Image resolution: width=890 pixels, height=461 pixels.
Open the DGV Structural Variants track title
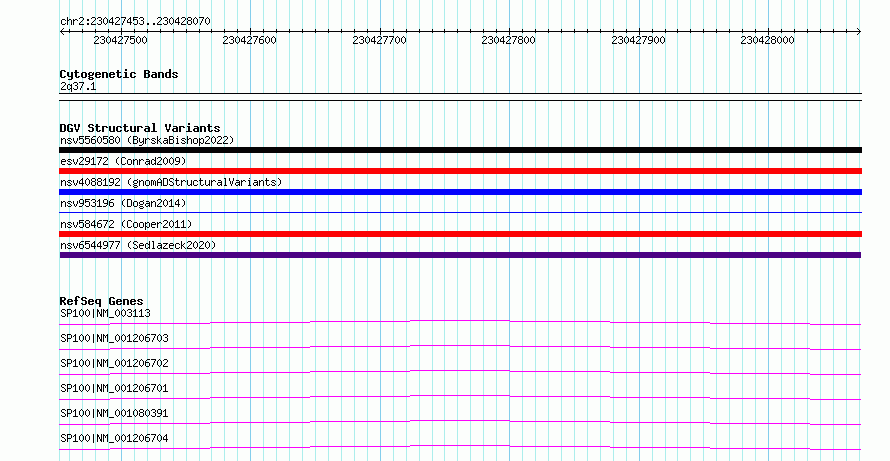click(x=140, y=128)
